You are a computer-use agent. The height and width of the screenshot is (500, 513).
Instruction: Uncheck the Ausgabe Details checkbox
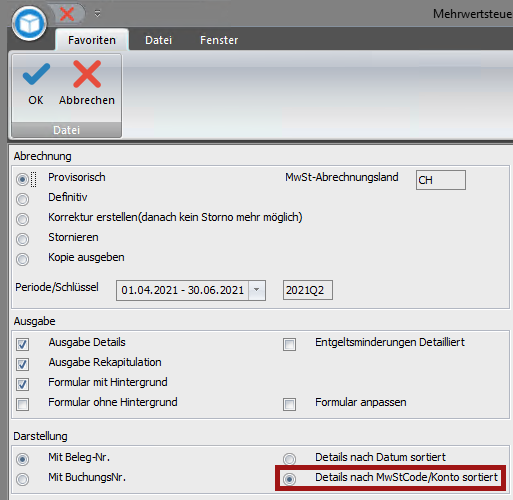click(22, 344)
